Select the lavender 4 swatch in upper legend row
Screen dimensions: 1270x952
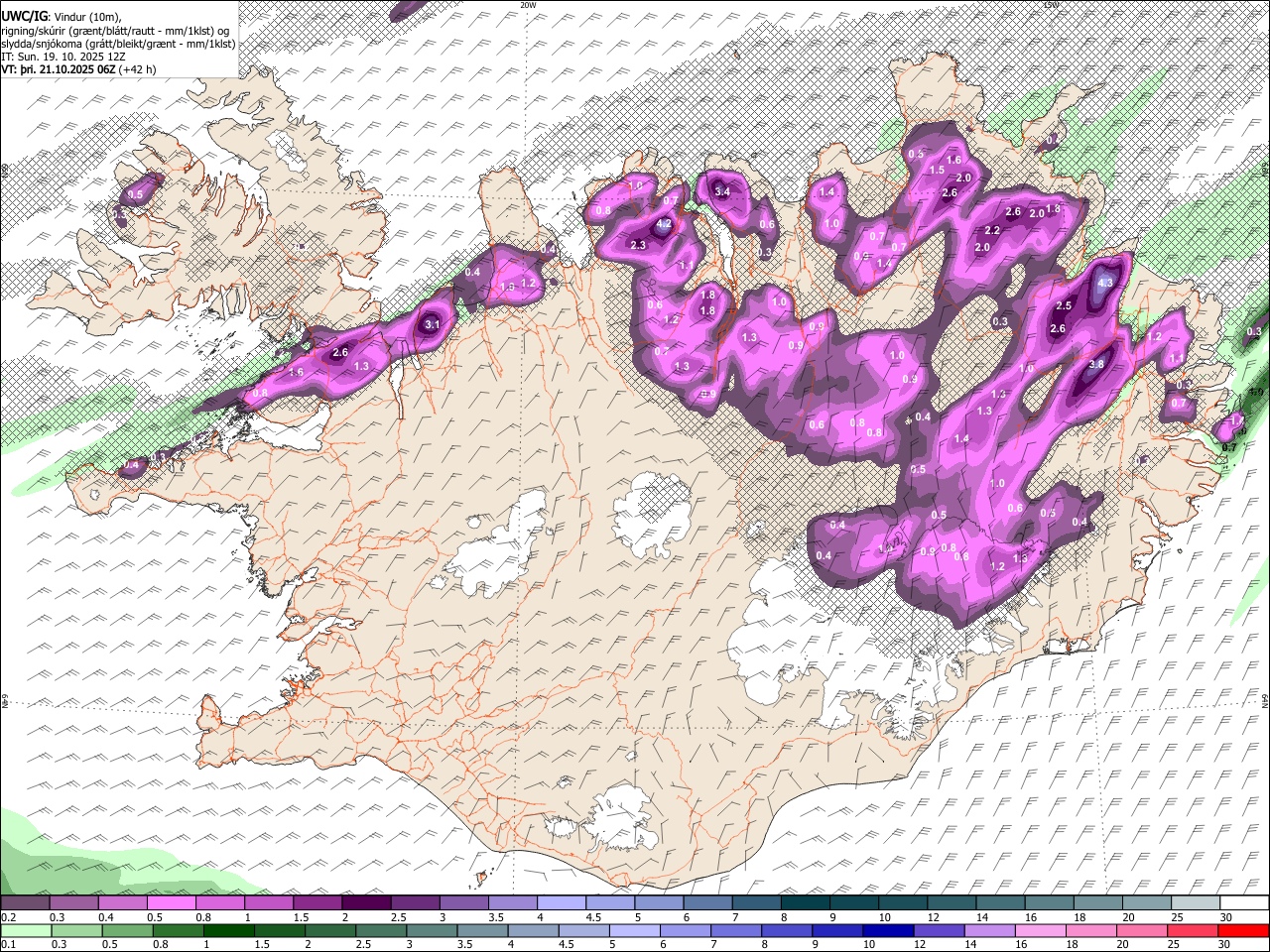(x=562, y=903)
